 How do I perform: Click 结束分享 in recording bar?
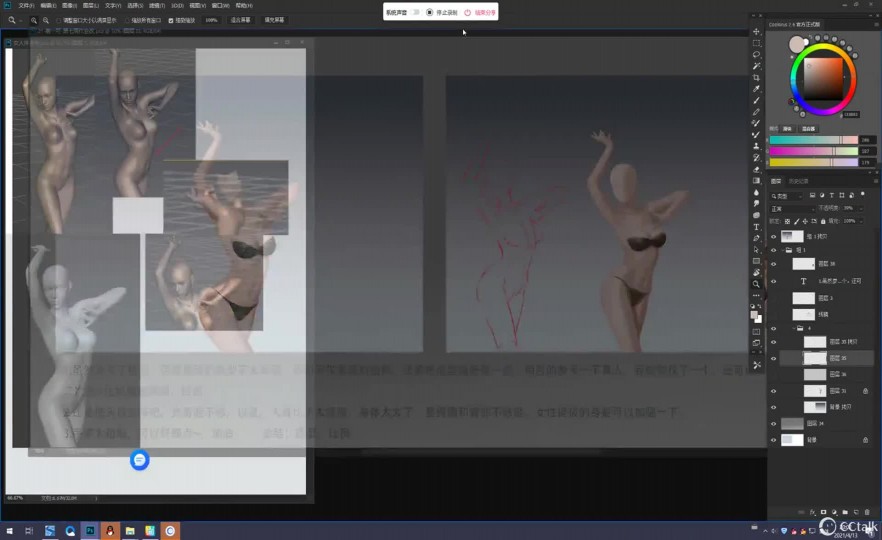click(x=480, y=12)
